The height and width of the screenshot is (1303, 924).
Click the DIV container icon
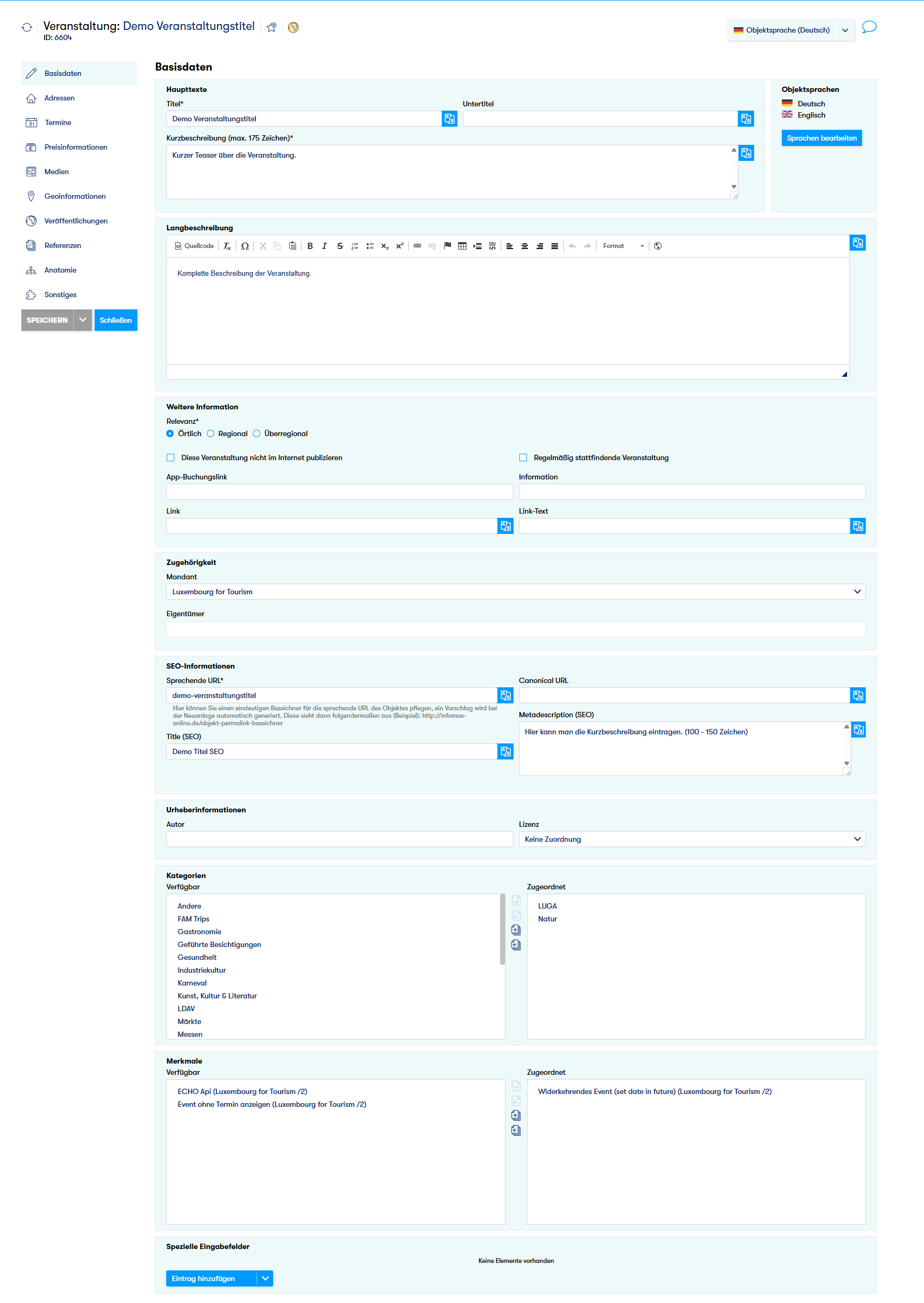point(492,246)
